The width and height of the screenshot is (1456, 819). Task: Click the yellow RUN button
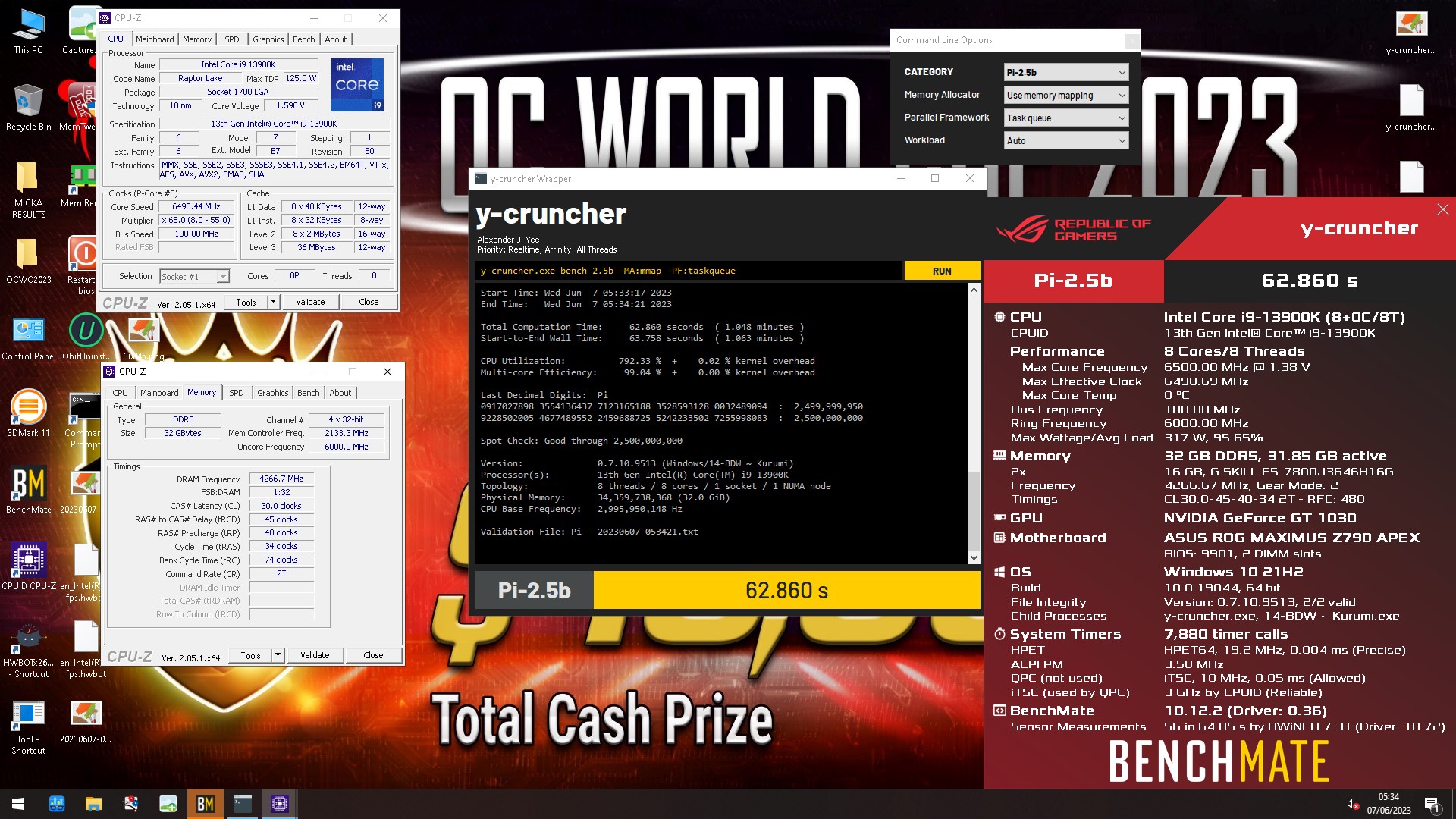[x=942, y=271]
